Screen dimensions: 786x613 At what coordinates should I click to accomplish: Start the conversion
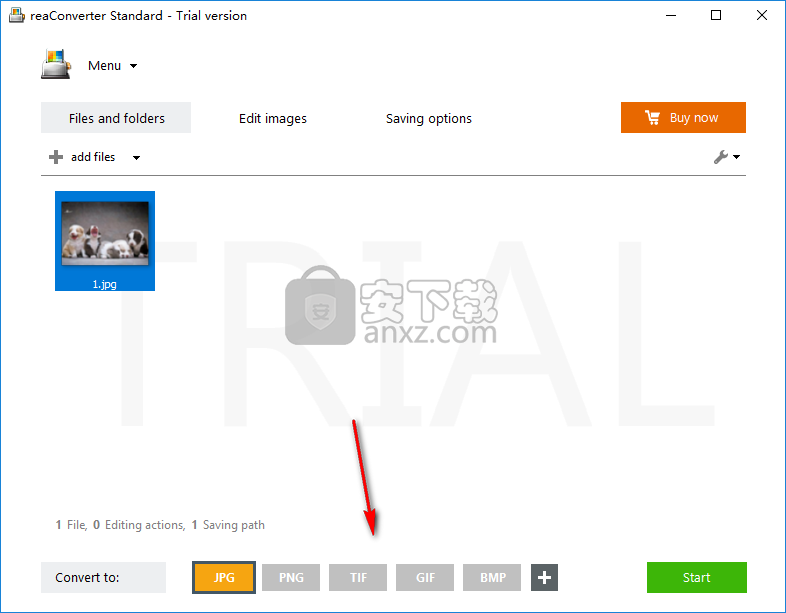(697, 577)
